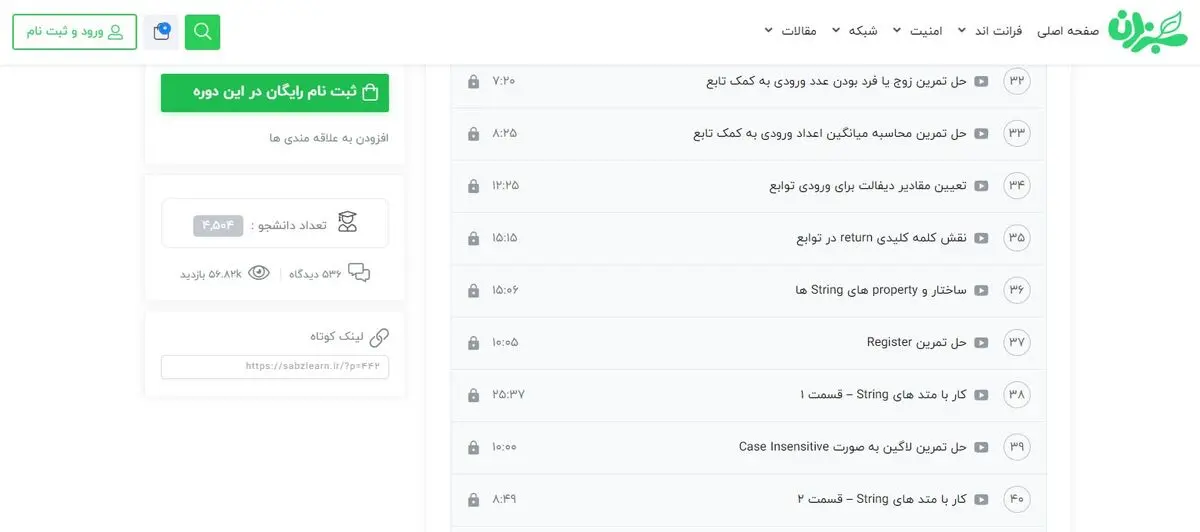1200x532 pixels.
Task: Click the Sabzlearn green logo
Action: coord(1147,32)
